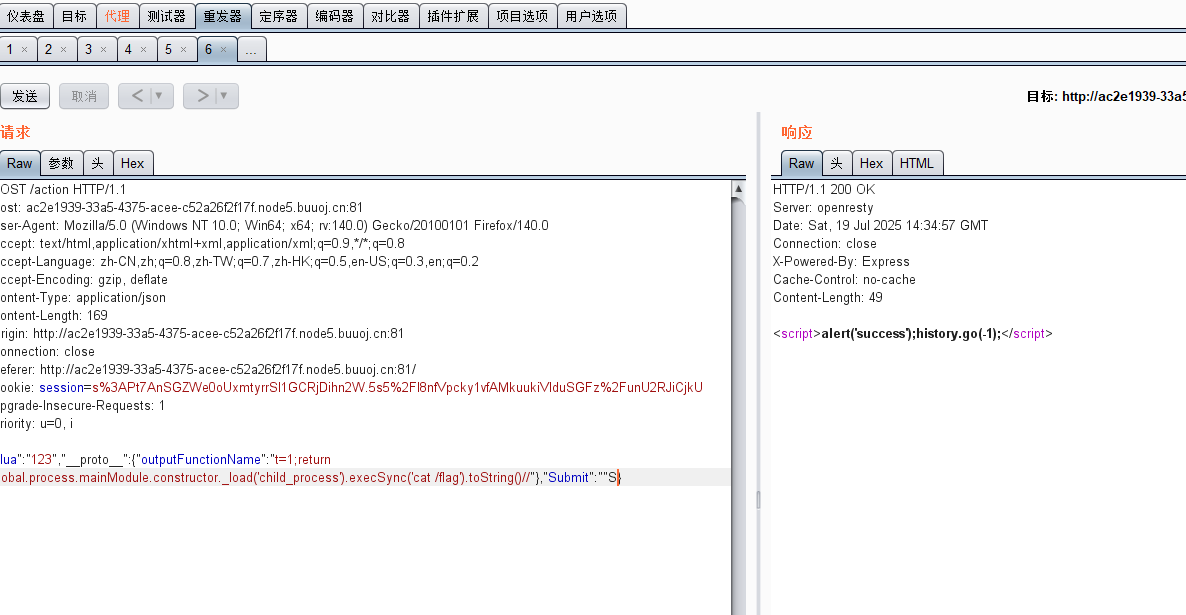Close repeater sub-tab 5
This screenshot has width=1186, height=615.
(x=183, y=50)
